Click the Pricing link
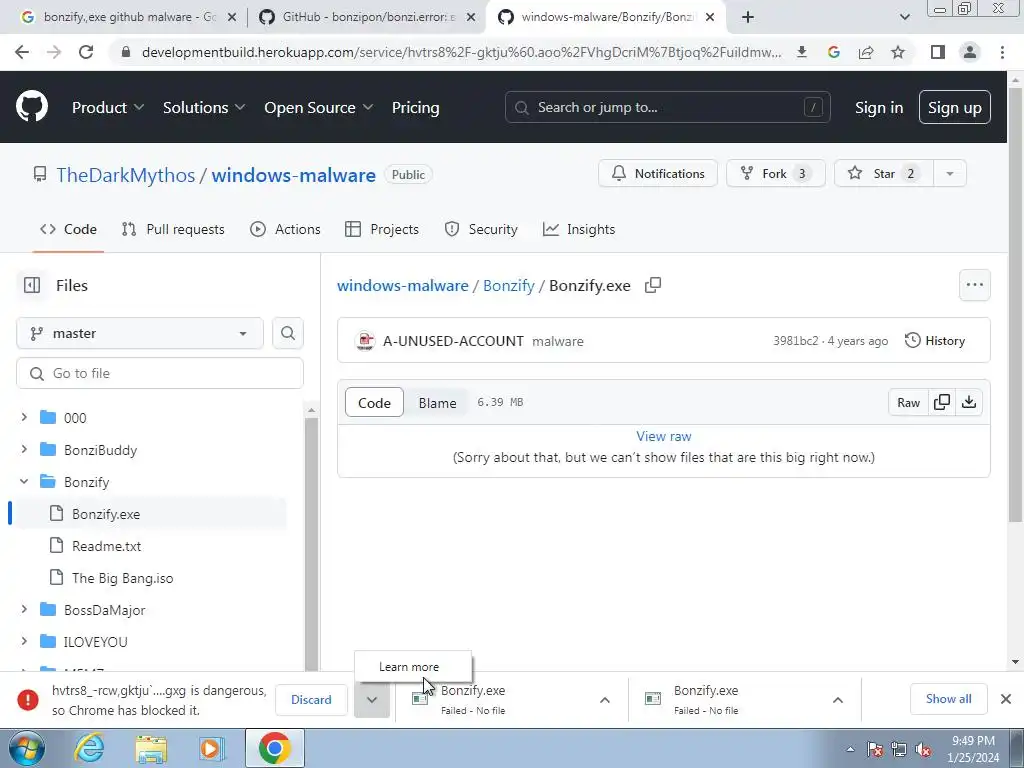Screen dimensions: 1024x768 (415, 108)
